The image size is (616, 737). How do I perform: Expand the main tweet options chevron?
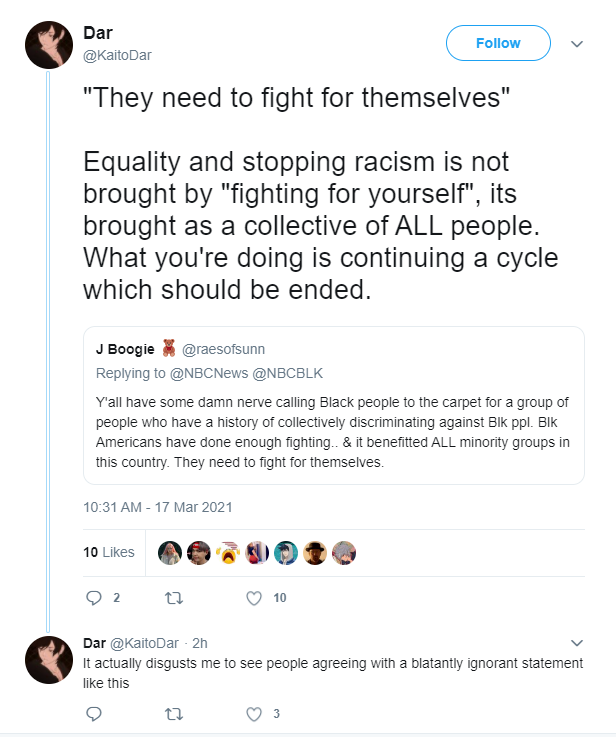[x=577, y=44]
